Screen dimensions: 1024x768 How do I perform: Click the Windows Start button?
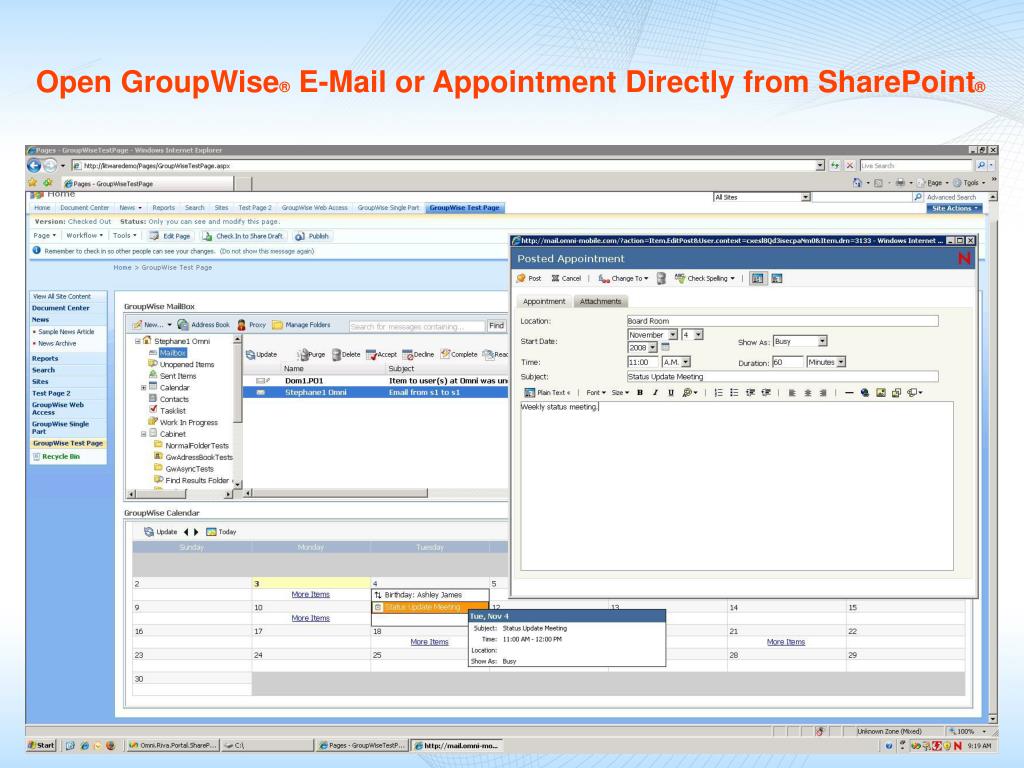pos(41,745)
